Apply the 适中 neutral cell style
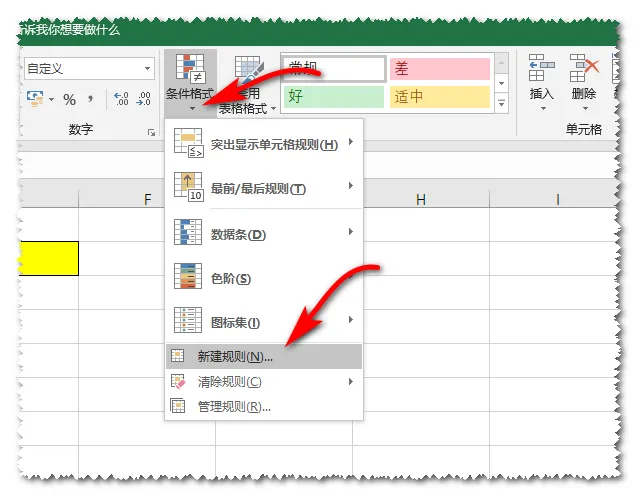Image resolution: width=638 pixels, height=497 pixels. point(439,96)
